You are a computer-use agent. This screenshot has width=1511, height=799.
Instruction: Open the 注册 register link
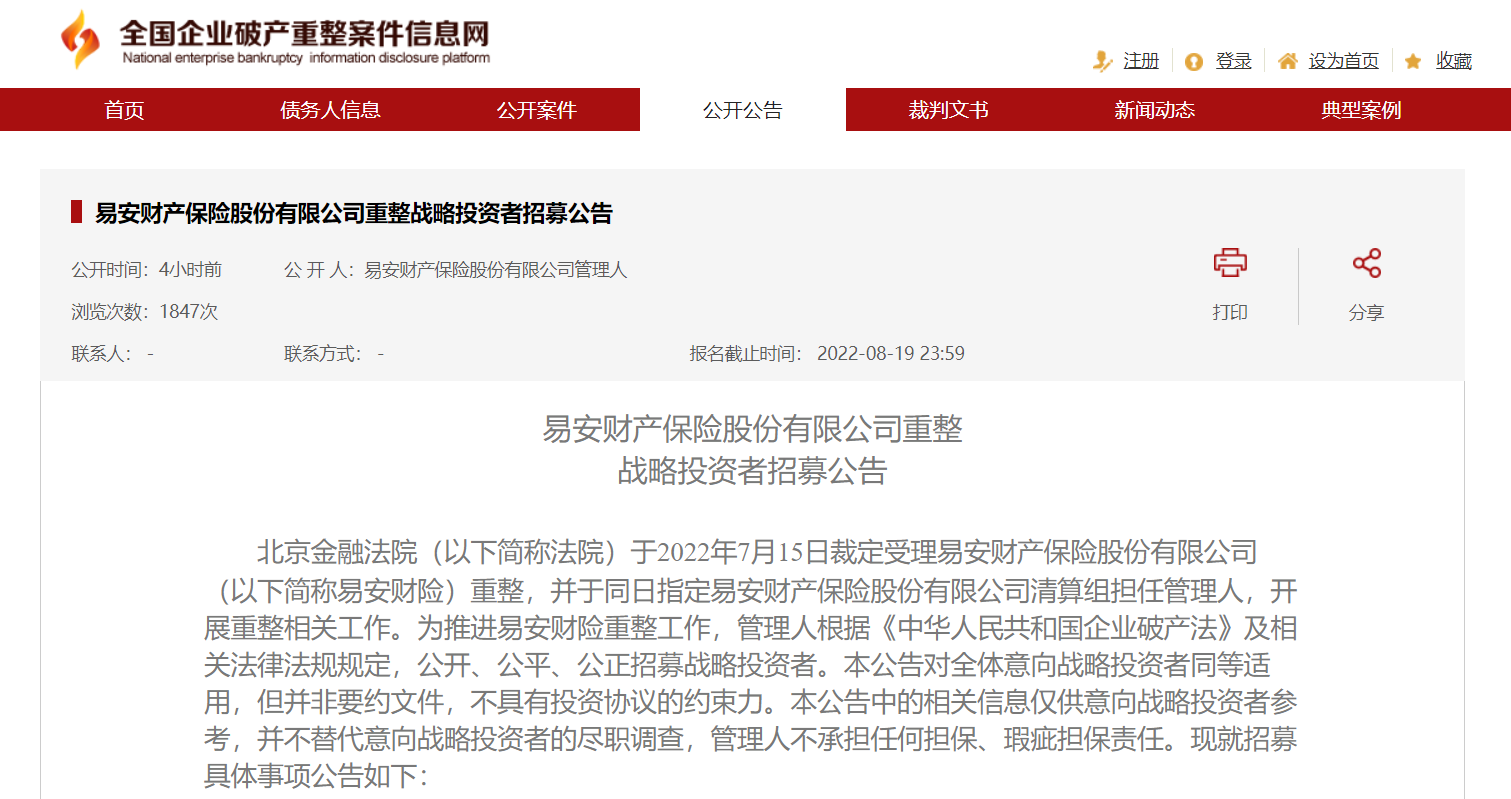pyautogui.click(x=1141, y=61)
